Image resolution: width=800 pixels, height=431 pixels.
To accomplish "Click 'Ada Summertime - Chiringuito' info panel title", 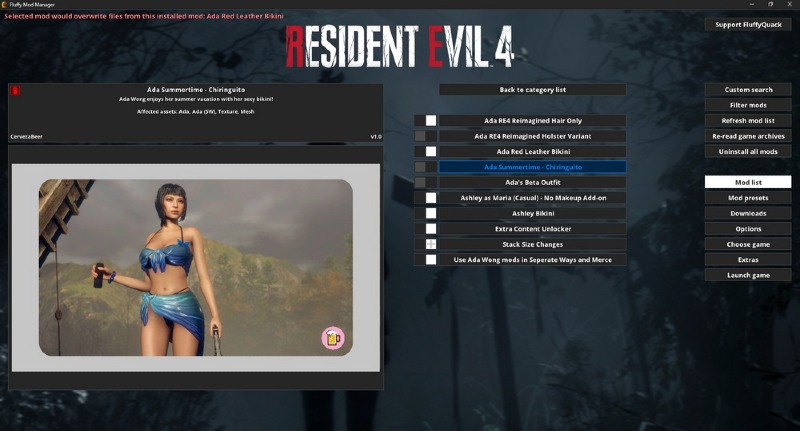I will 196,90.
